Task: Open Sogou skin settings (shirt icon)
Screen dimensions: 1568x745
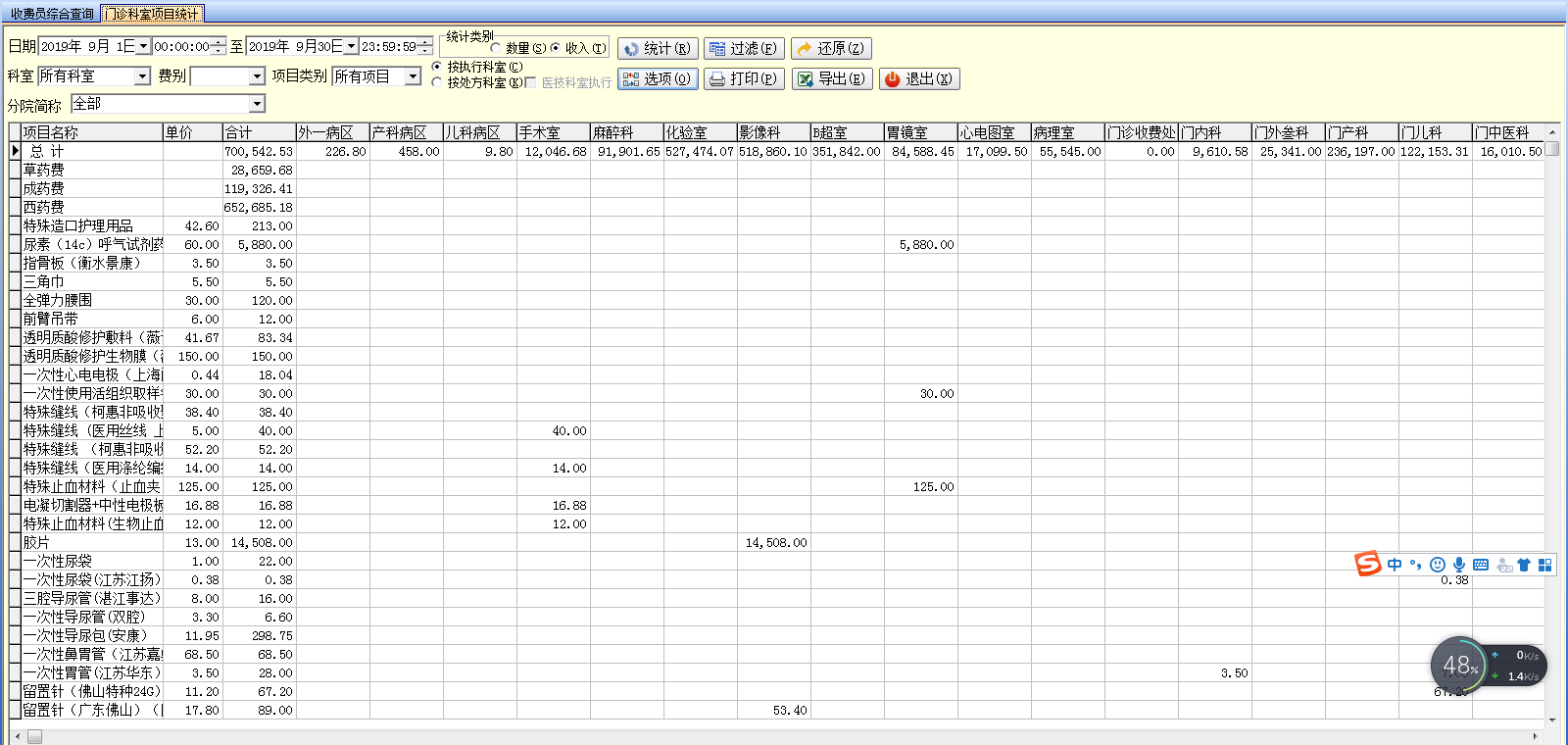Action: point(1524,565)
